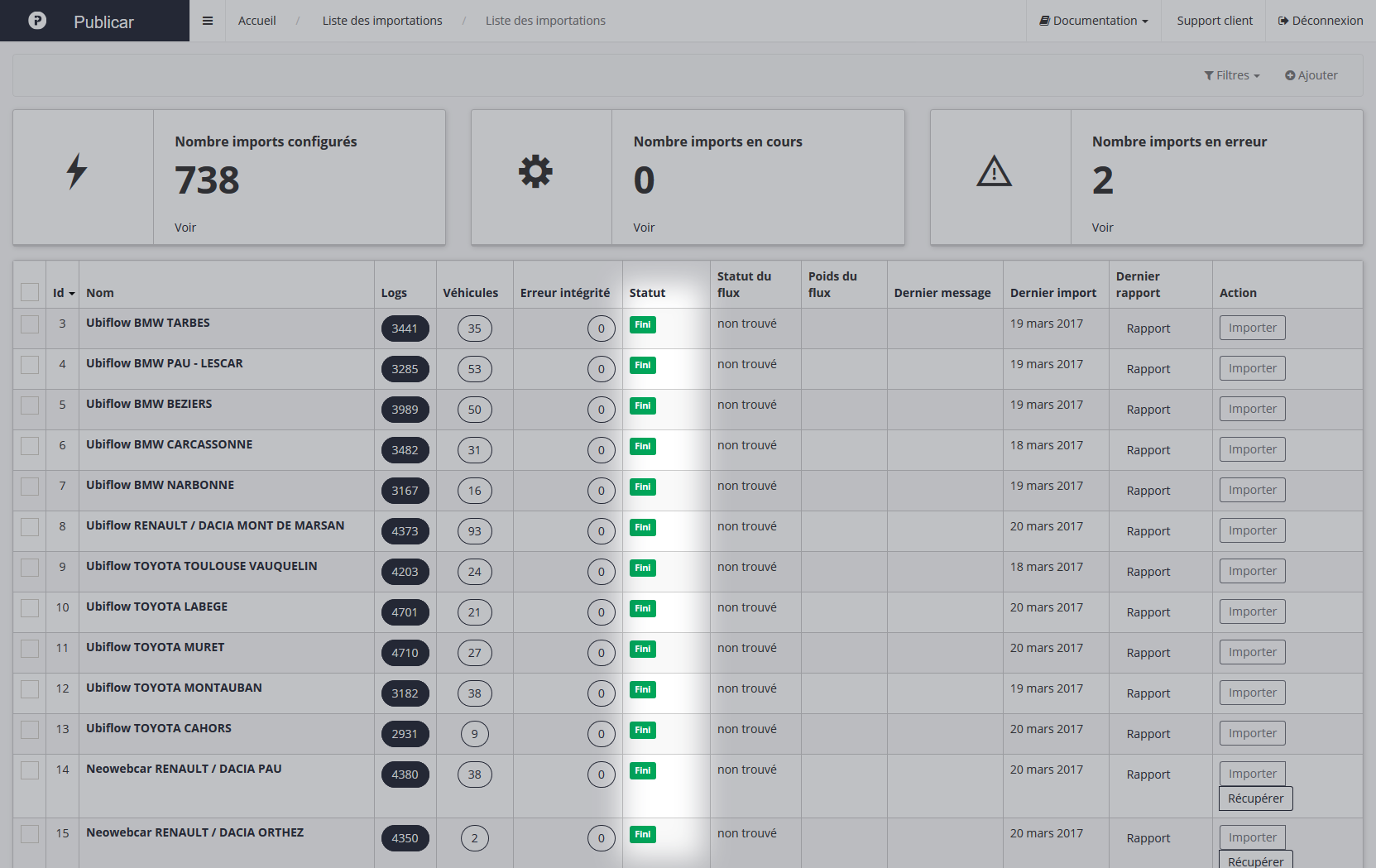The width and height of the screenshot is (1376, 868).
Task: Click Dernier import column header
Action: point(1053,293)
